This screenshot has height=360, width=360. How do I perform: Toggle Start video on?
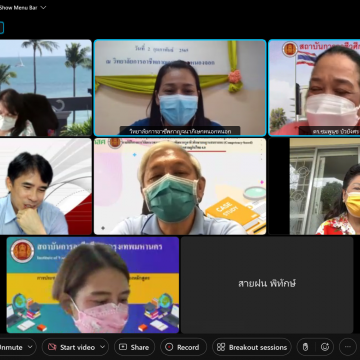[x=72, y=347]
